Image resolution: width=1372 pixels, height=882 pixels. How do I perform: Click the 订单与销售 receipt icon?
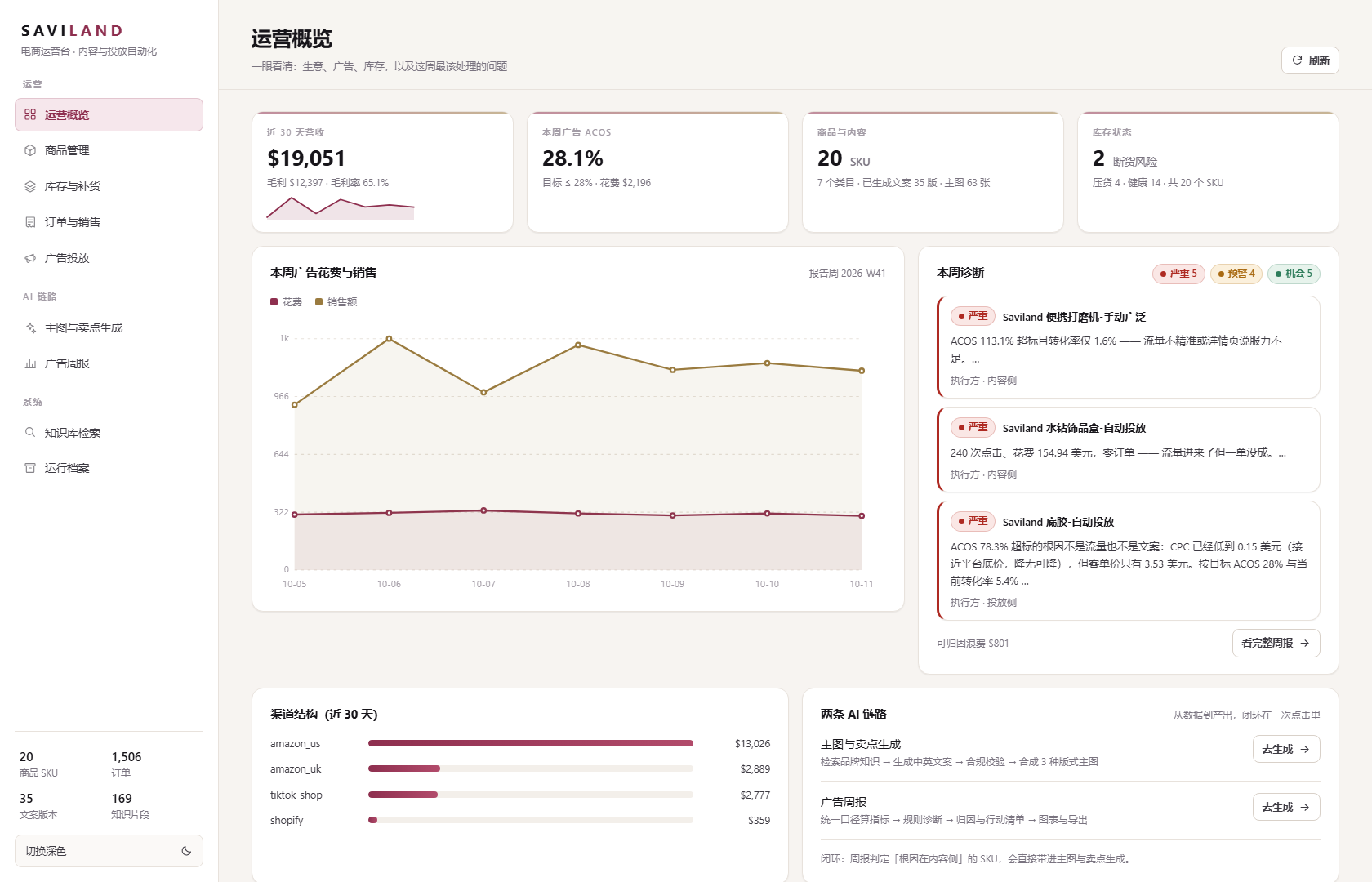click(x=30, y=222)
